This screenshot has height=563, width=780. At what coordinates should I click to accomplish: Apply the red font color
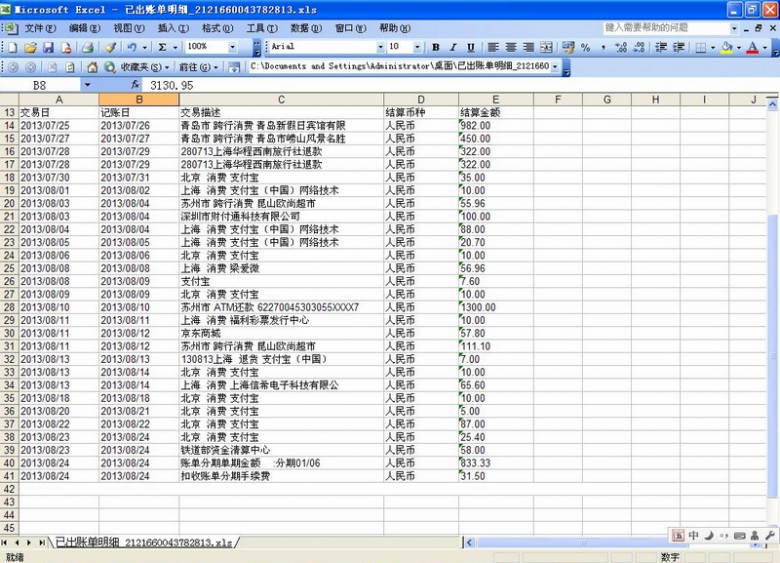point(753,47)
